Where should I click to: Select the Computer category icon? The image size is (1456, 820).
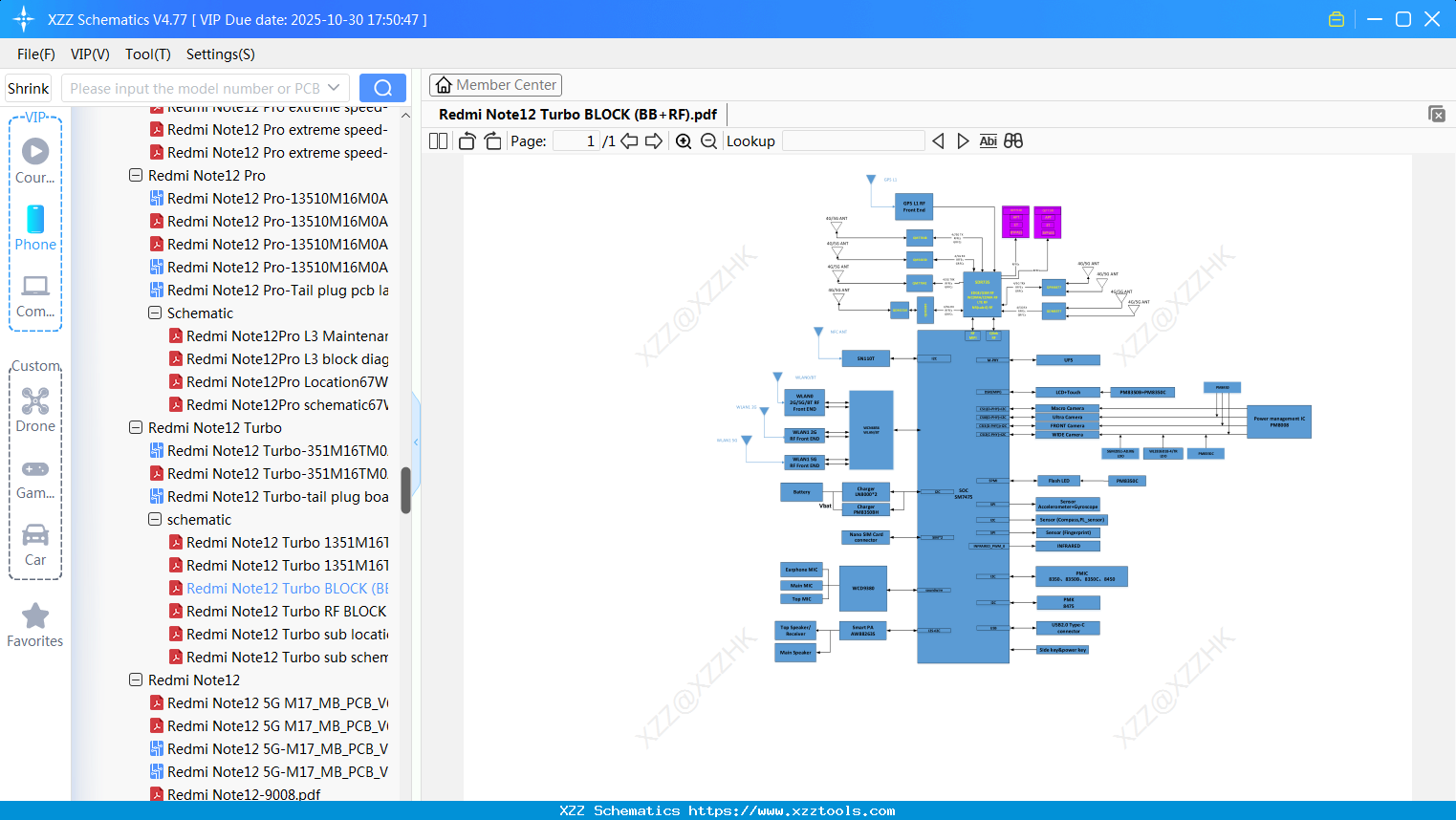click(35, 295)
